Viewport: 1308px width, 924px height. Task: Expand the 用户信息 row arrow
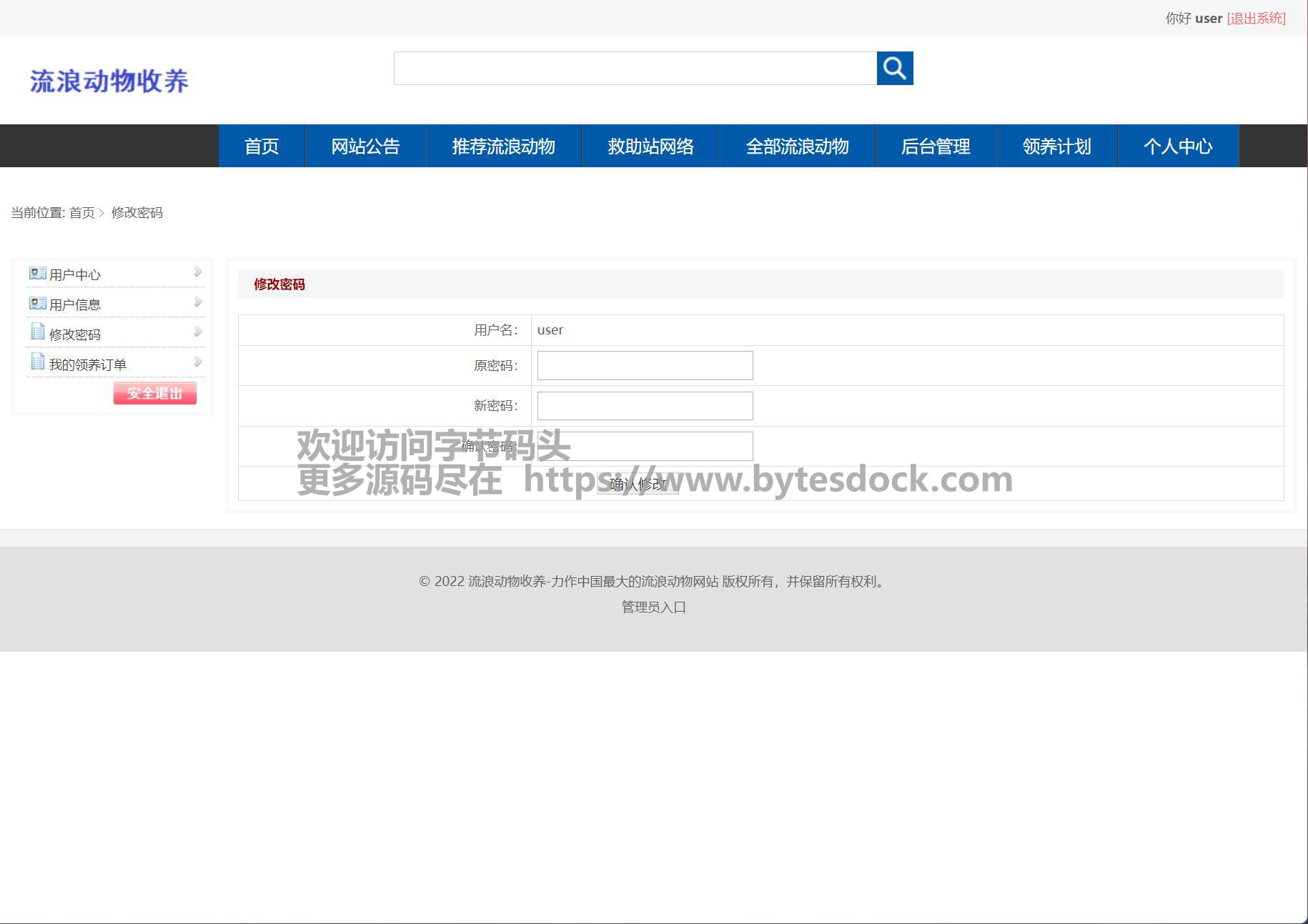[x=198, y=302]
